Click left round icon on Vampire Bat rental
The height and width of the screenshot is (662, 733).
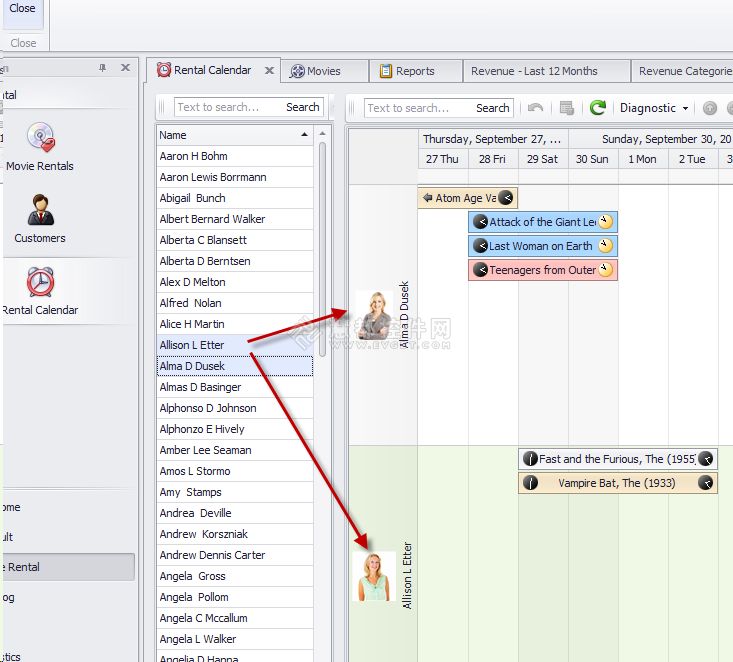tap(530, 482)
